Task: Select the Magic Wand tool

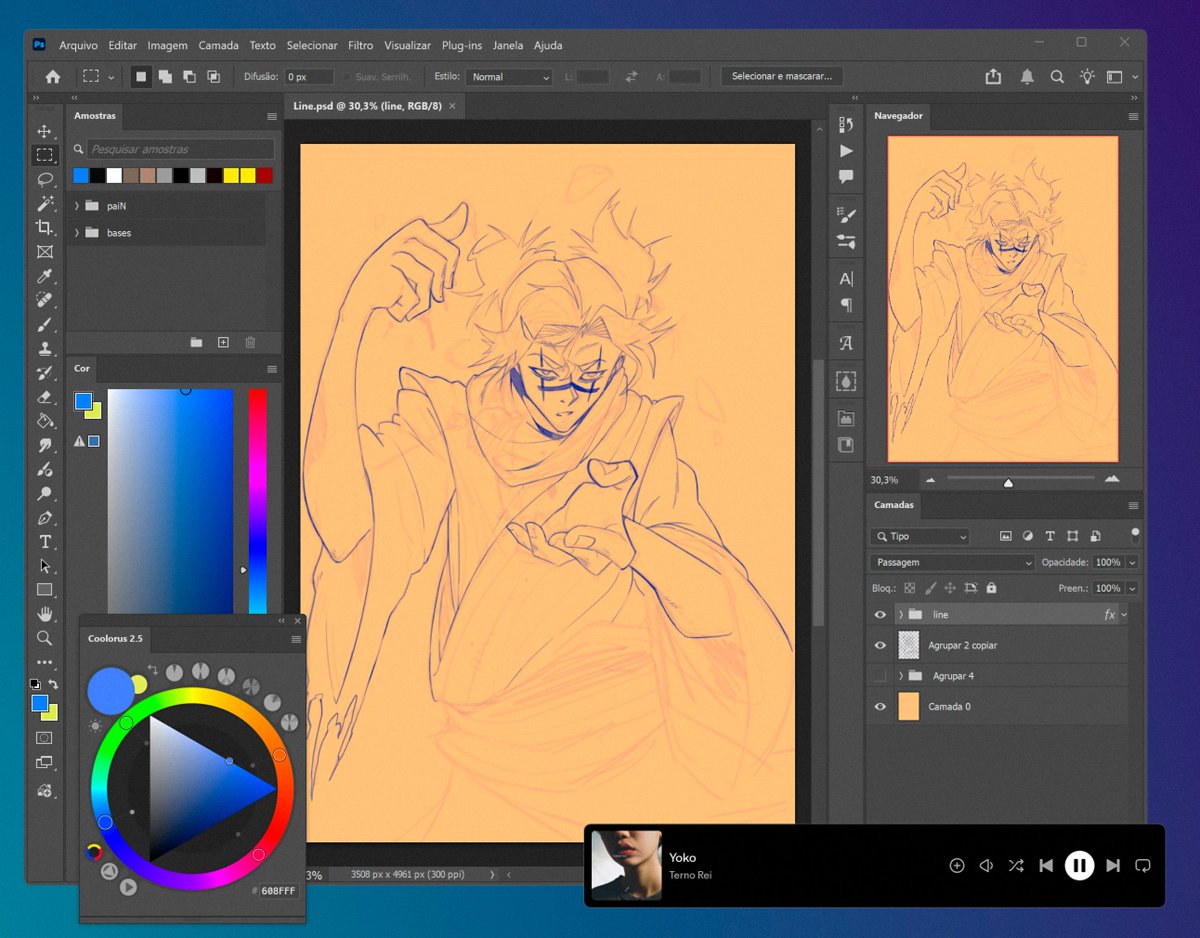Action: coord(45,203)
